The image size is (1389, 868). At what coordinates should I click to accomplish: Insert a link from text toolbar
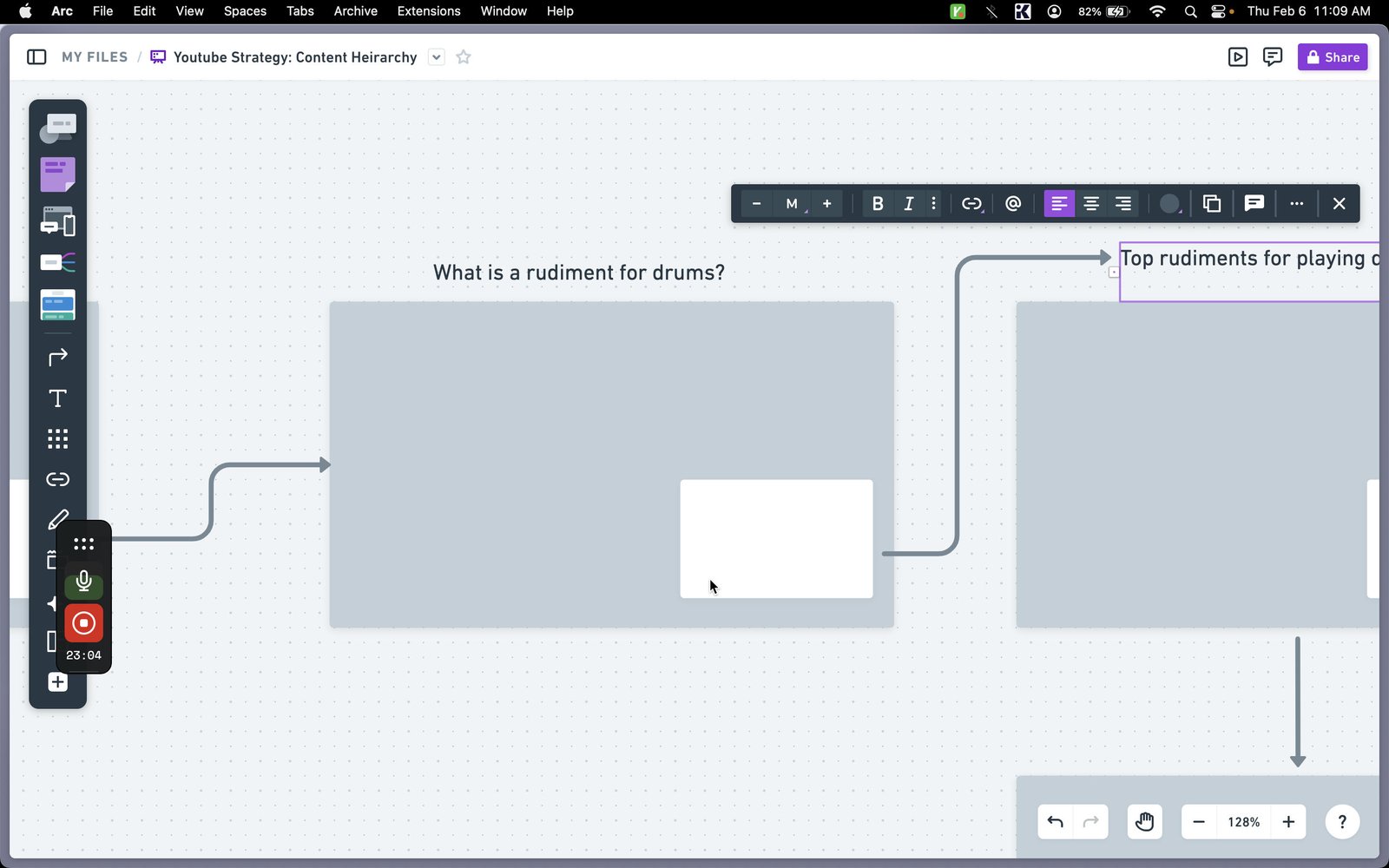click(971, 204)
